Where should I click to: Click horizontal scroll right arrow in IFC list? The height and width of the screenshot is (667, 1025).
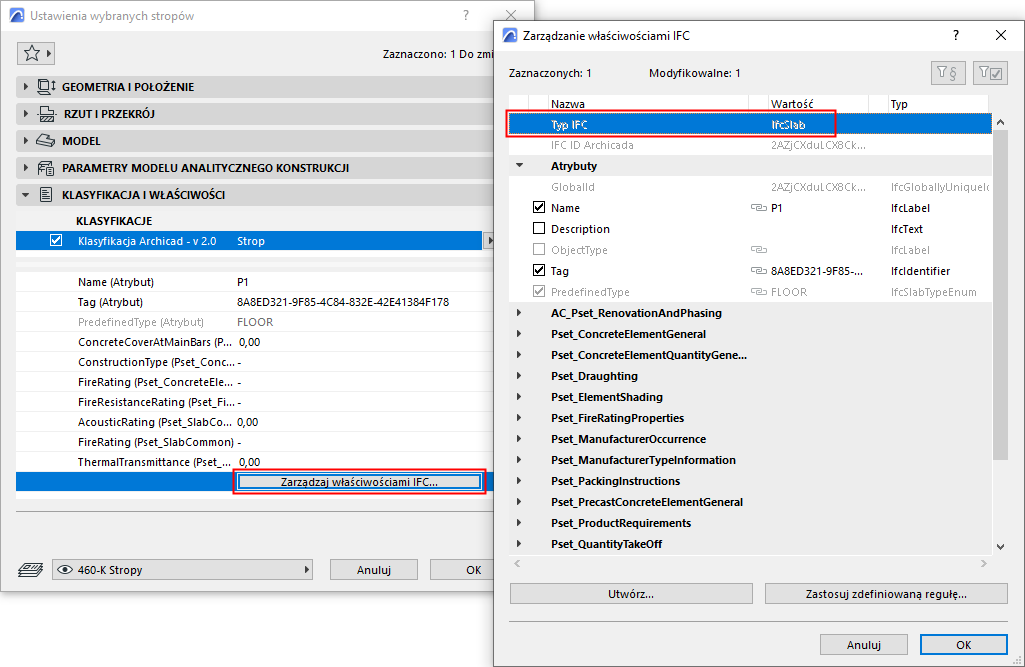tap(984, 563)
